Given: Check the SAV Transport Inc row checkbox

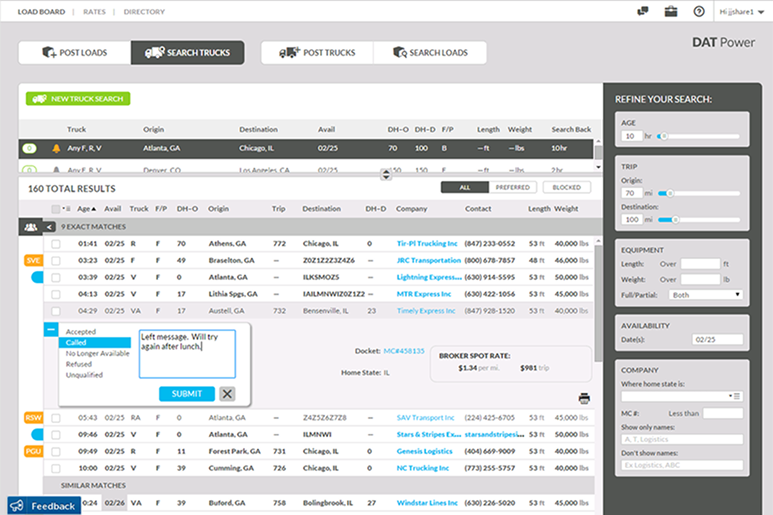Looking at the screenshot, I should coord(56,418).
